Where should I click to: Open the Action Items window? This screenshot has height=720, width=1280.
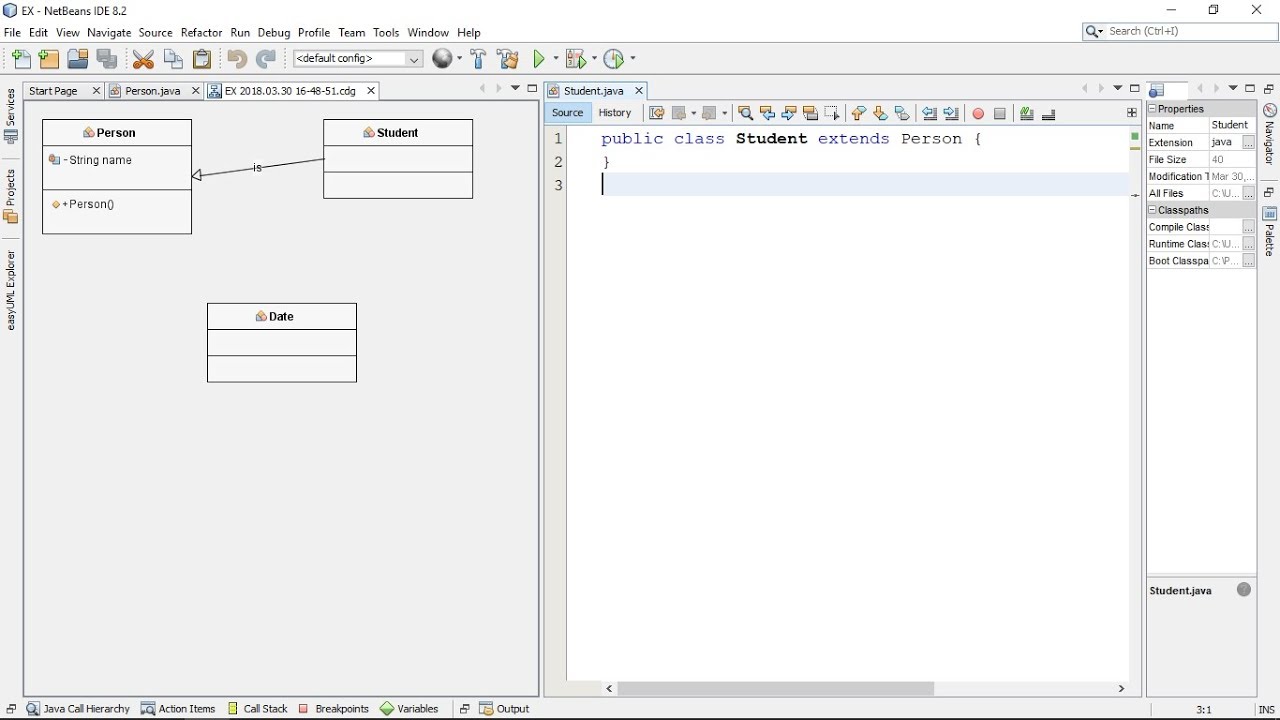pos(178,709)
